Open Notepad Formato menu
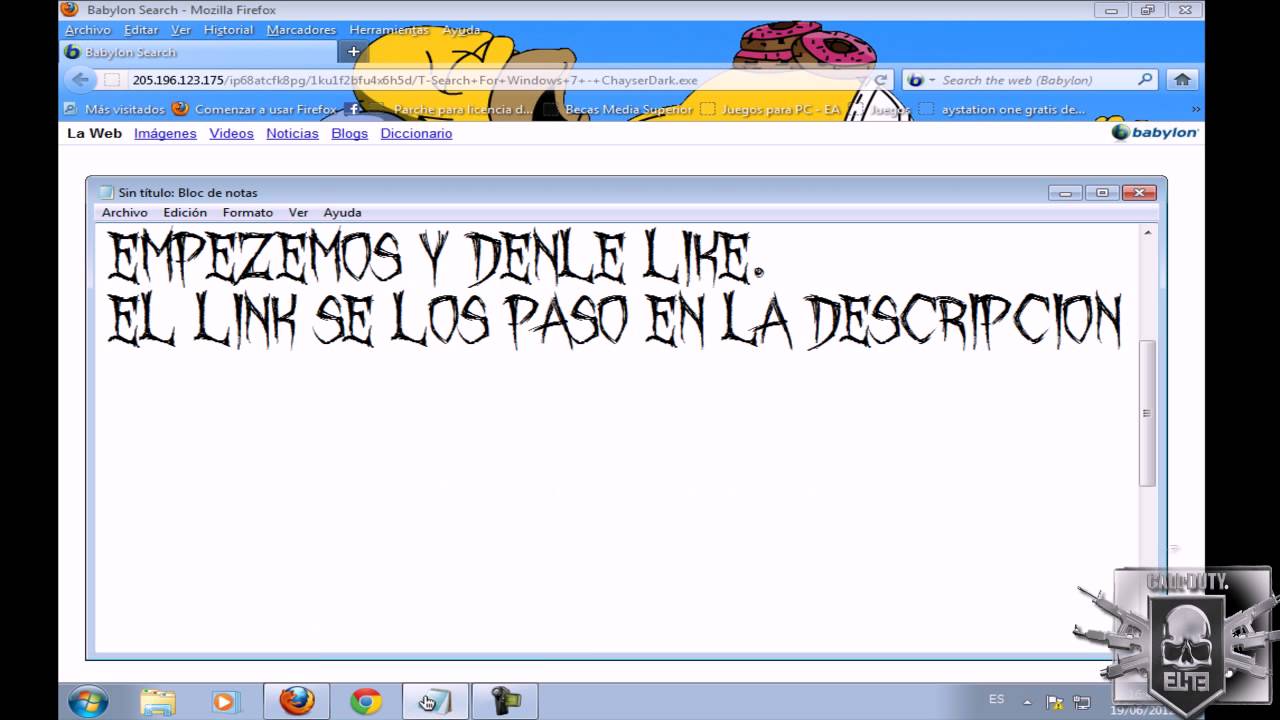This screenshot has height=720, width=1280. click(248, 213)
